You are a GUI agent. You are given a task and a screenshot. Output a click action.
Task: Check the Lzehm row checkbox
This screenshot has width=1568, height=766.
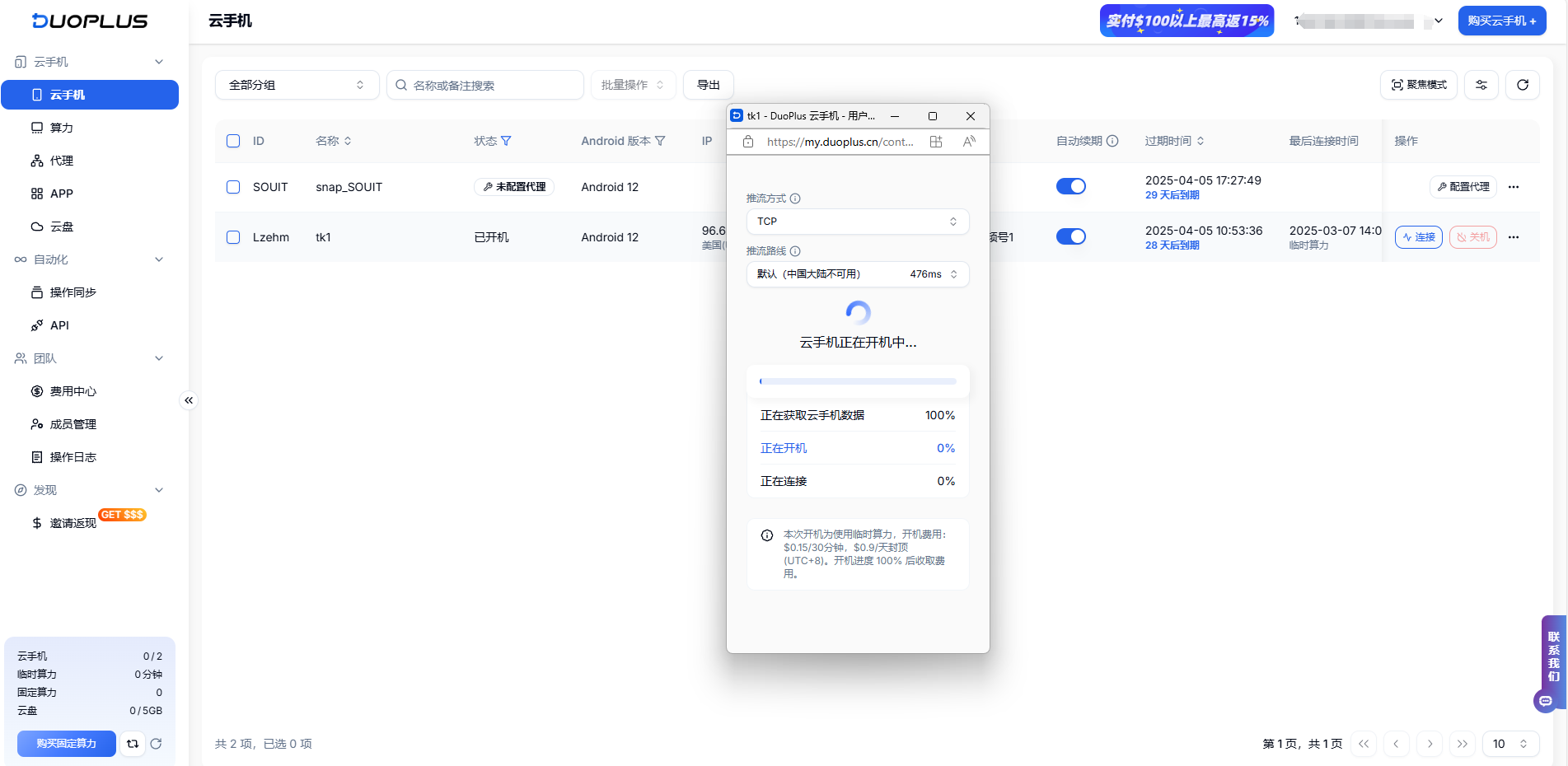pyautogui.click(x=233, y=237)
